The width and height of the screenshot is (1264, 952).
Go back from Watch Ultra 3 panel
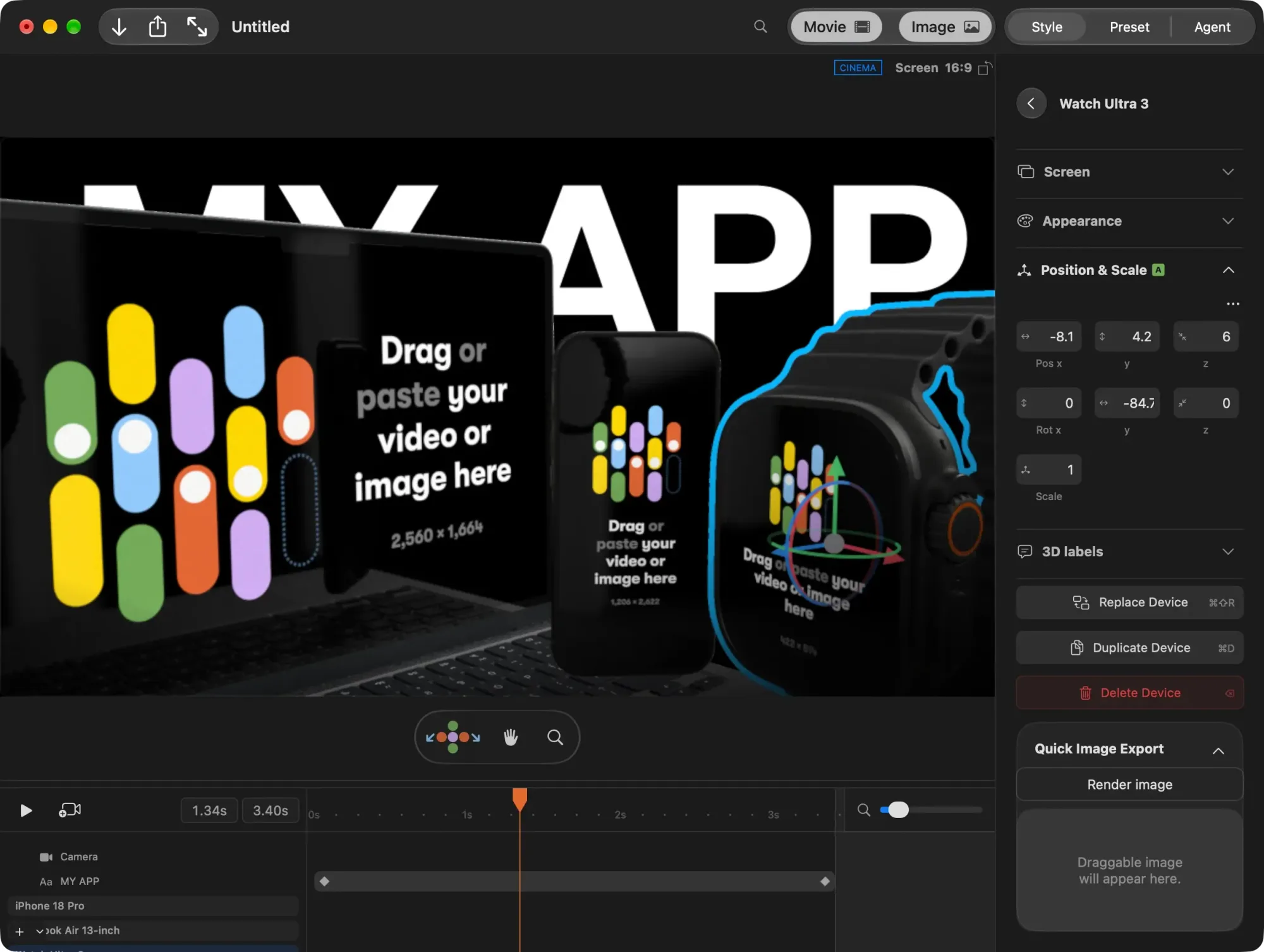tap(1031, 104)
